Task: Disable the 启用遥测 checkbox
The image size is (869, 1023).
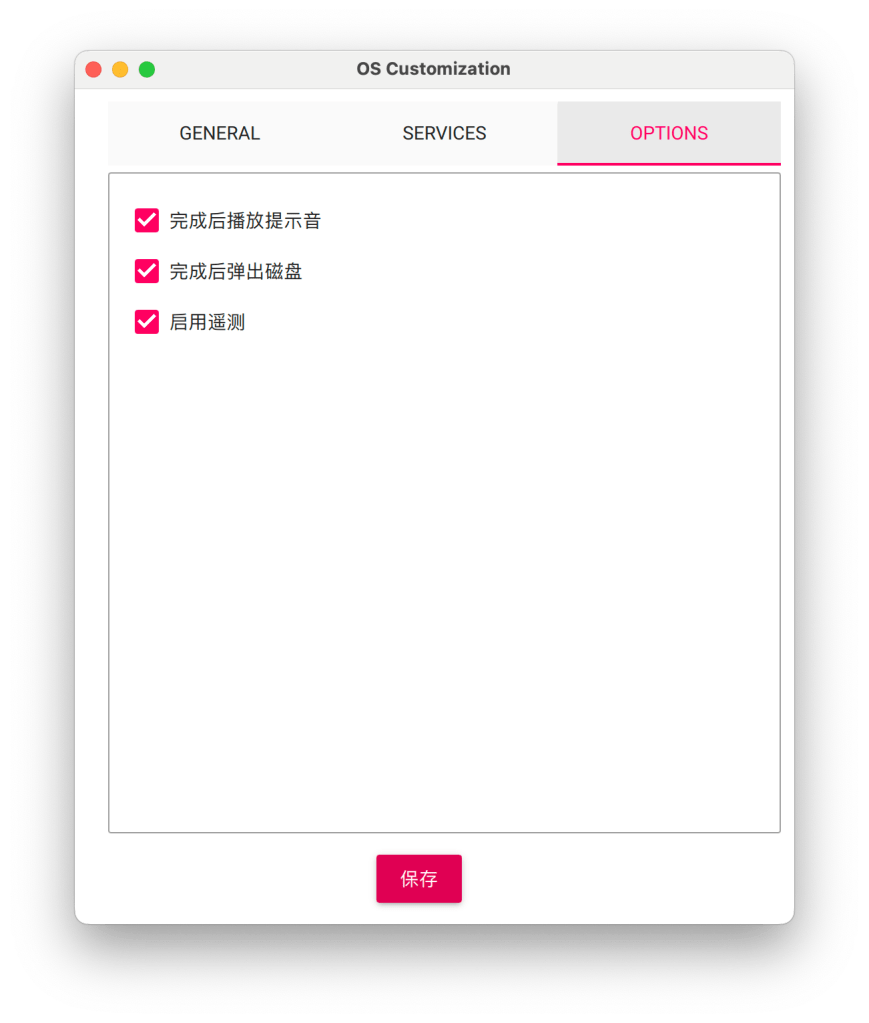Action: point(147,322)
